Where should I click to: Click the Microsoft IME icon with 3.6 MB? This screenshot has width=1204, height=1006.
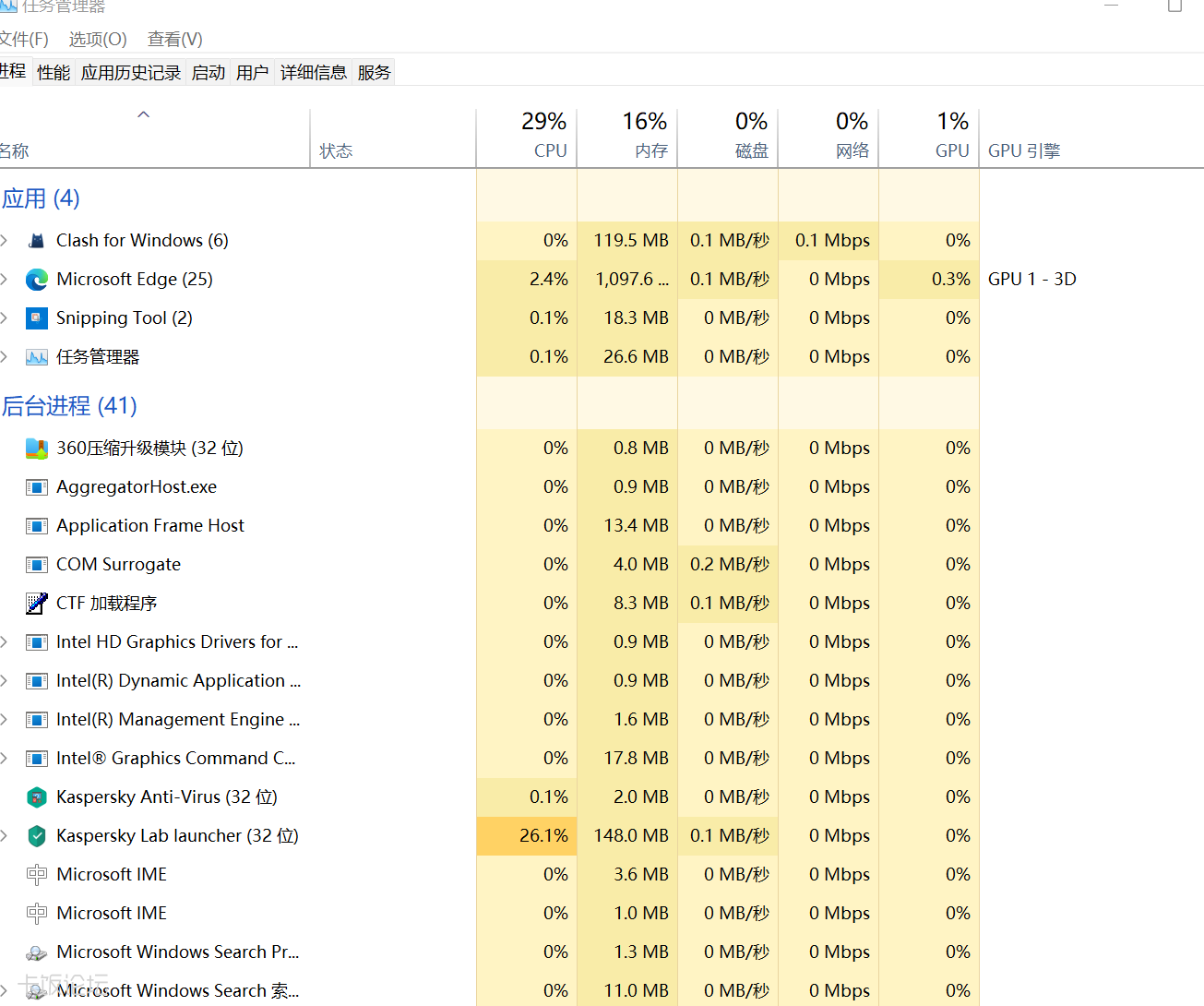(x=37, y=875)
